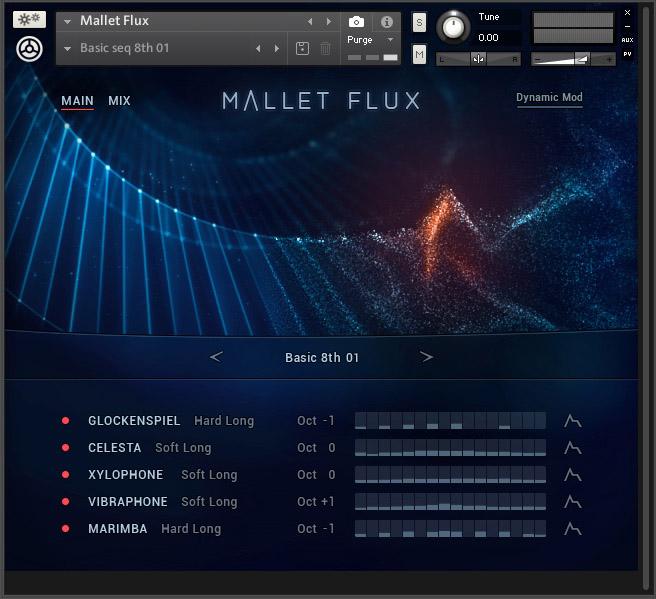Open the info icon in header

(387, 22)
